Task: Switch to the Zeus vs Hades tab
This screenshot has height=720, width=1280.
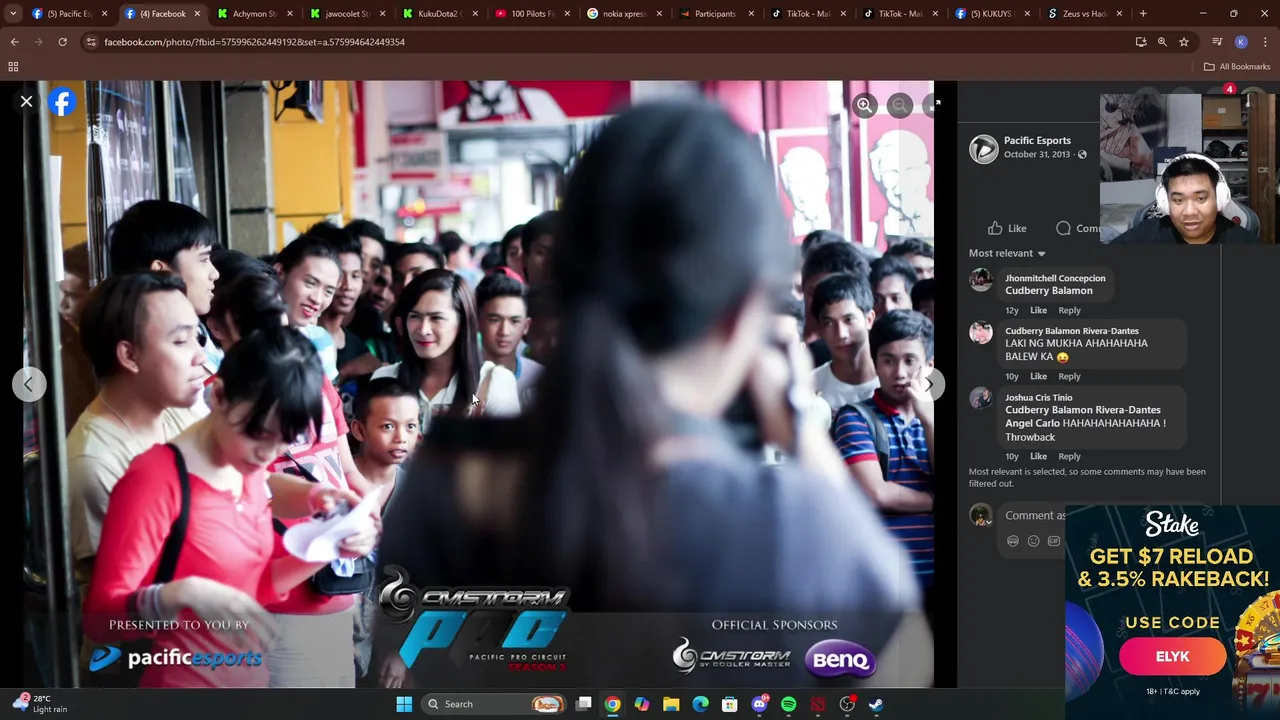Action: click(x=1083, y=14)
